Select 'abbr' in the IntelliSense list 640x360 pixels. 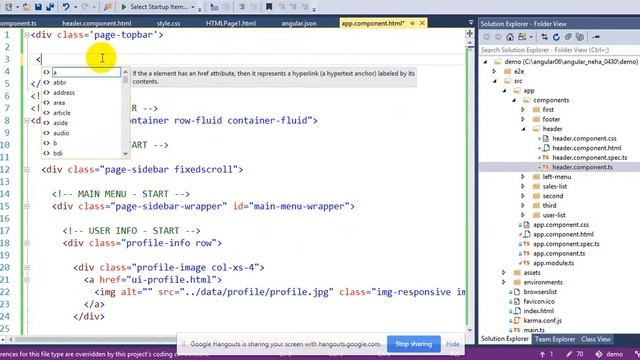point(60,82)
